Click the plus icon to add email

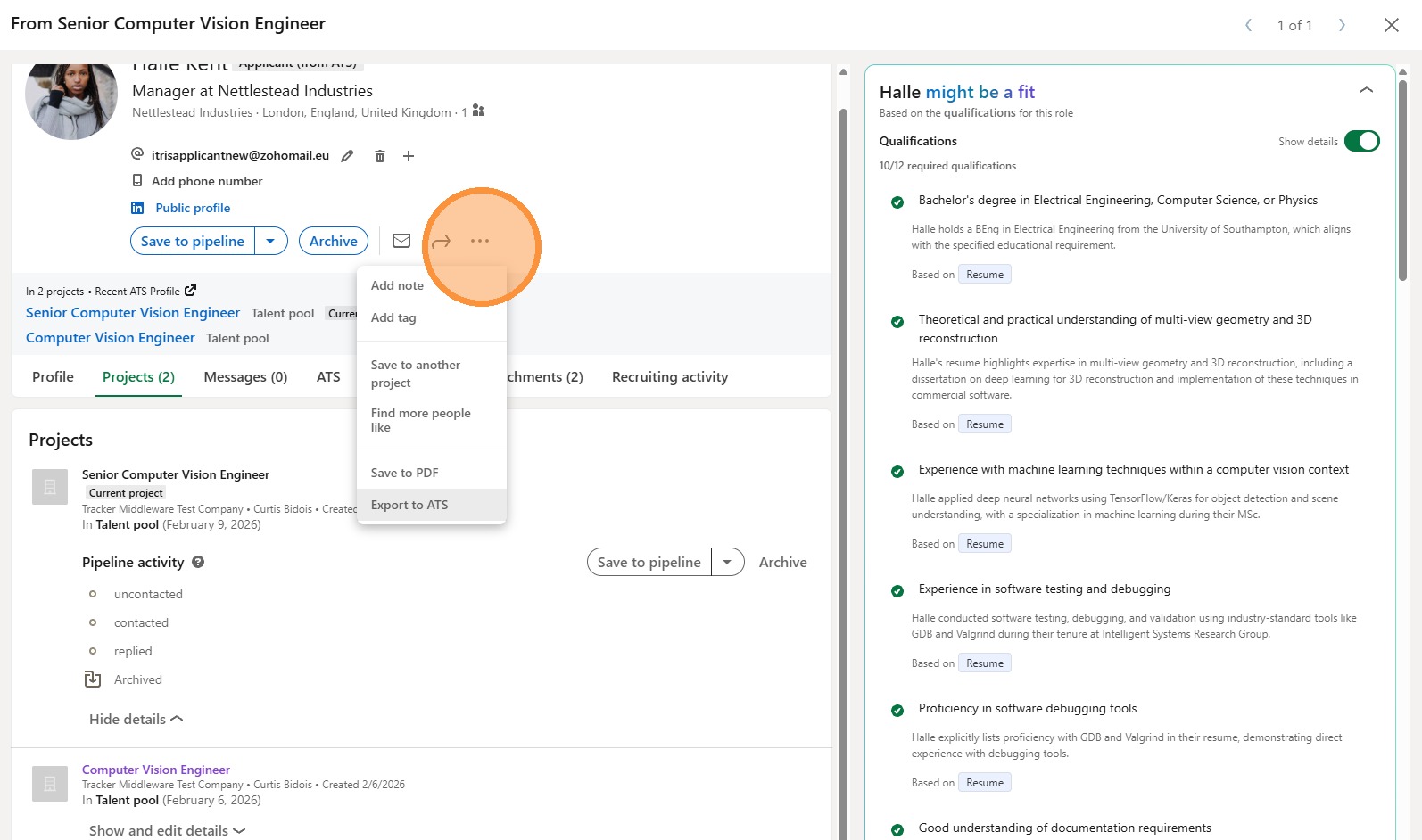(x=409, y=156)
